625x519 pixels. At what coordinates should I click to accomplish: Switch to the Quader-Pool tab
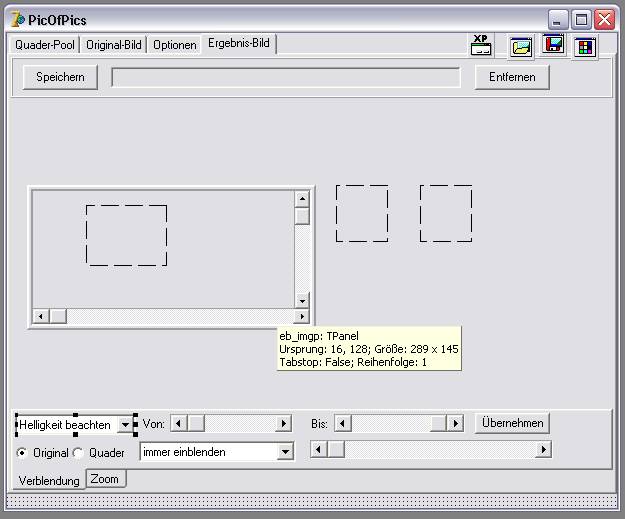(x=45, y=45)
